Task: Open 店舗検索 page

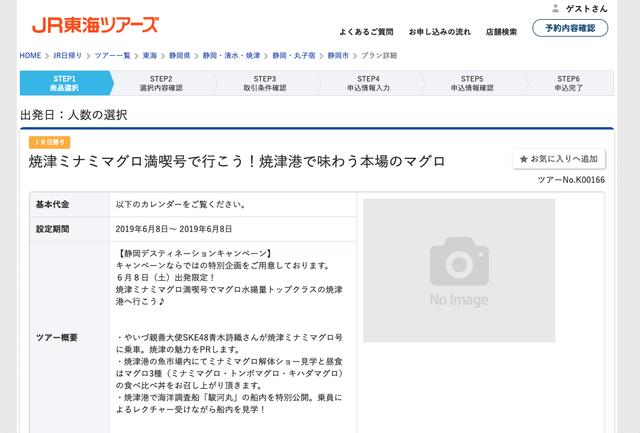Action: point(501,32)
